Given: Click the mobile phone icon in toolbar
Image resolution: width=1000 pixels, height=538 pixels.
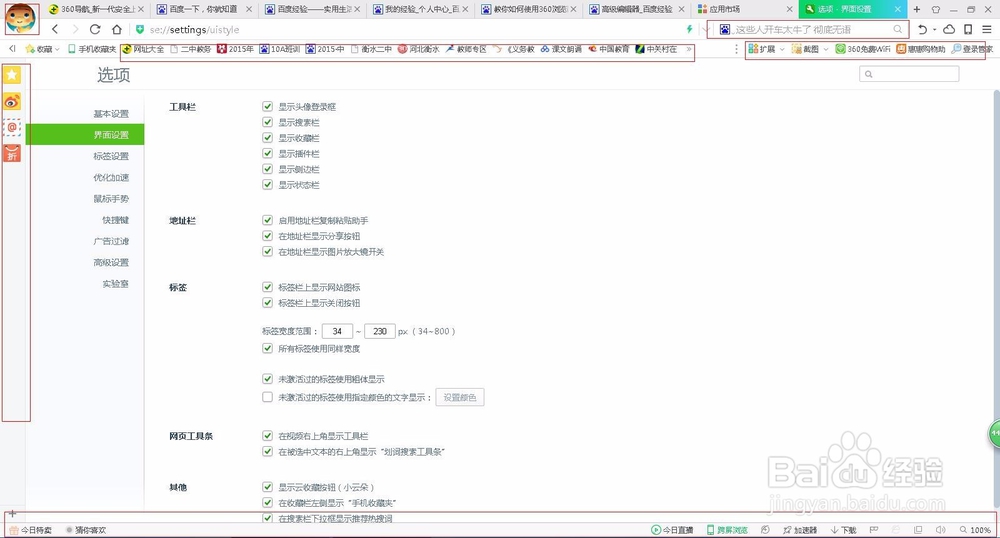Looking at the screenshot, I should click(968, 29).
